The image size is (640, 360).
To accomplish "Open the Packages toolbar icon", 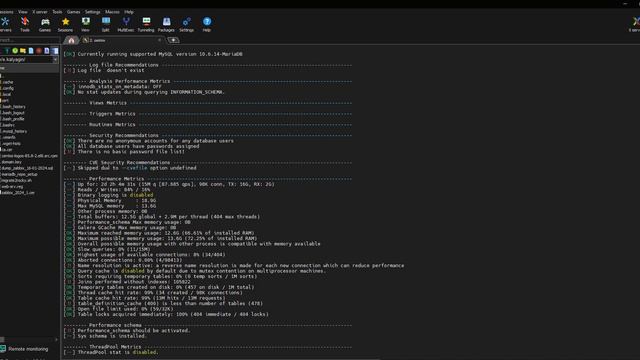I will [x=166, y=24].
